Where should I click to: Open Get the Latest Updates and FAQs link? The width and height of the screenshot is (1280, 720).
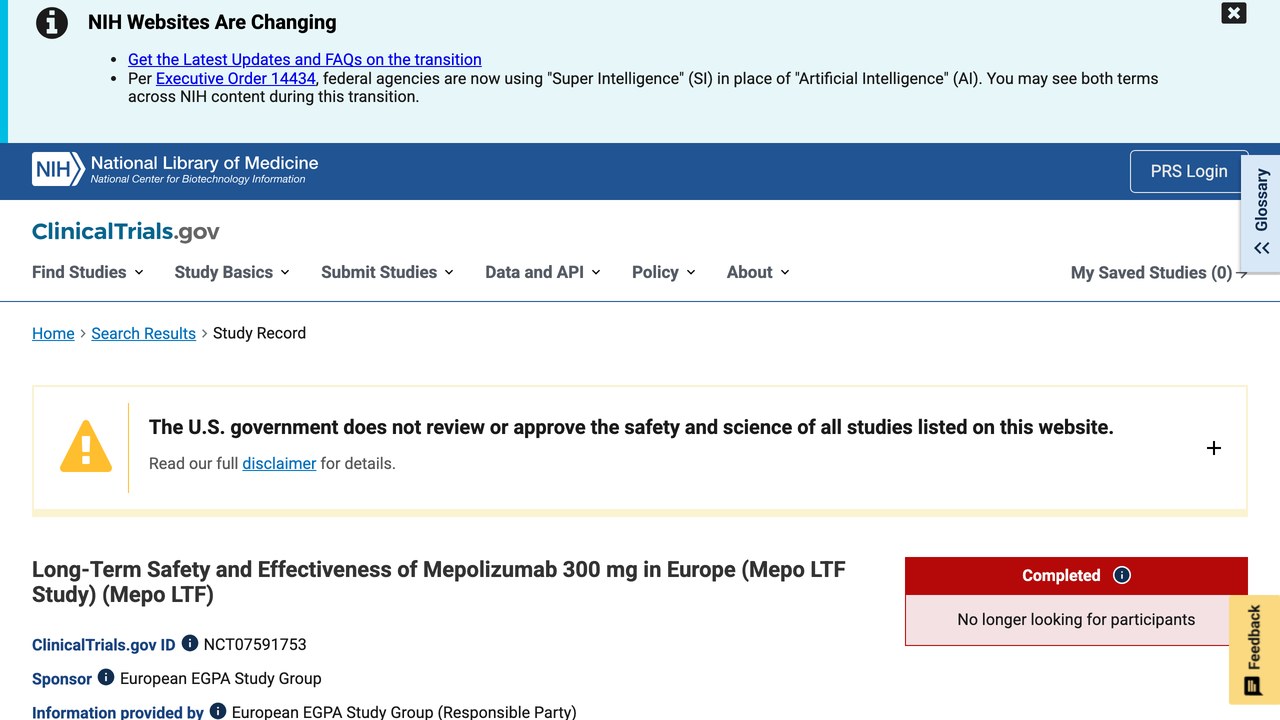[305, 59]
